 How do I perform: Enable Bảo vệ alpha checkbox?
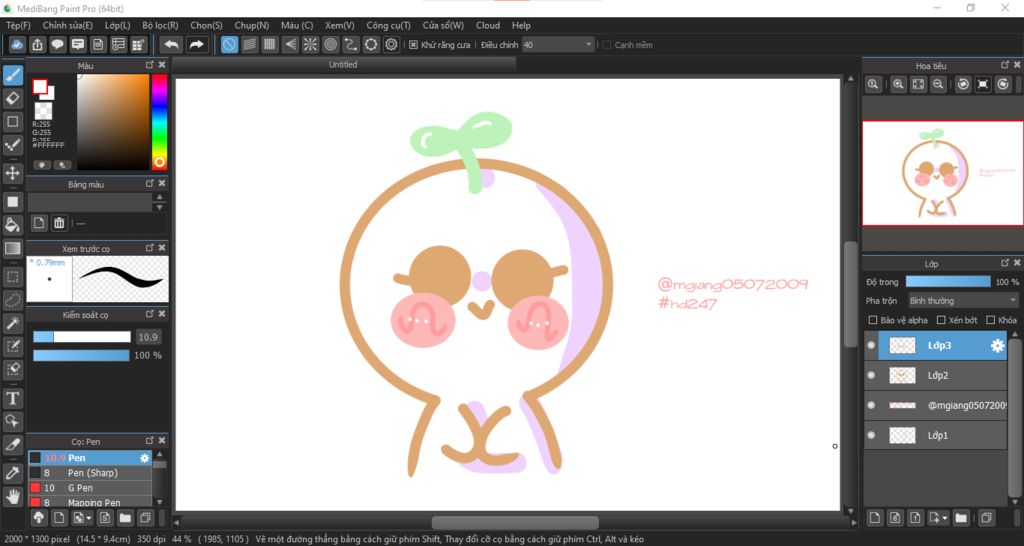(x=873, y=320)
